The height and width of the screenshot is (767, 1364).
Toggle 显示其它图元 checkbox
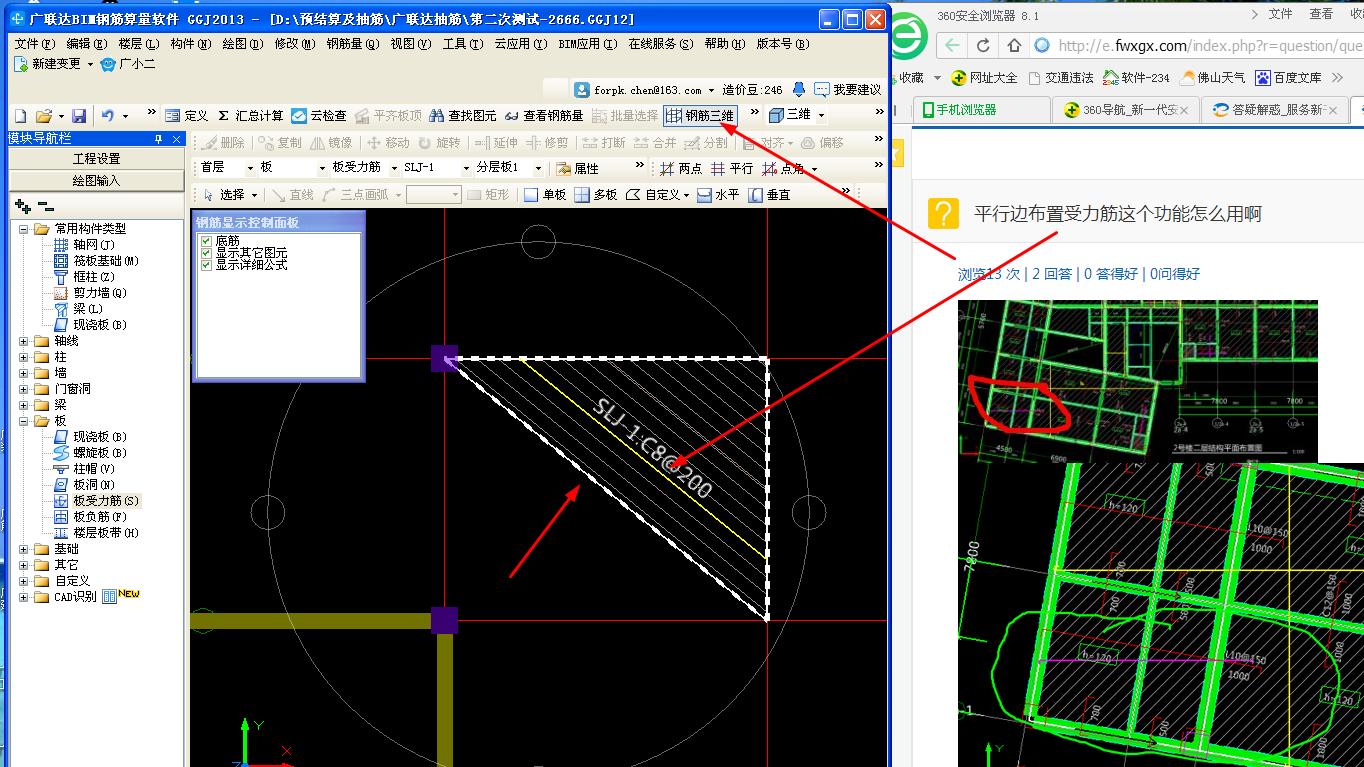tap(206, 253)
